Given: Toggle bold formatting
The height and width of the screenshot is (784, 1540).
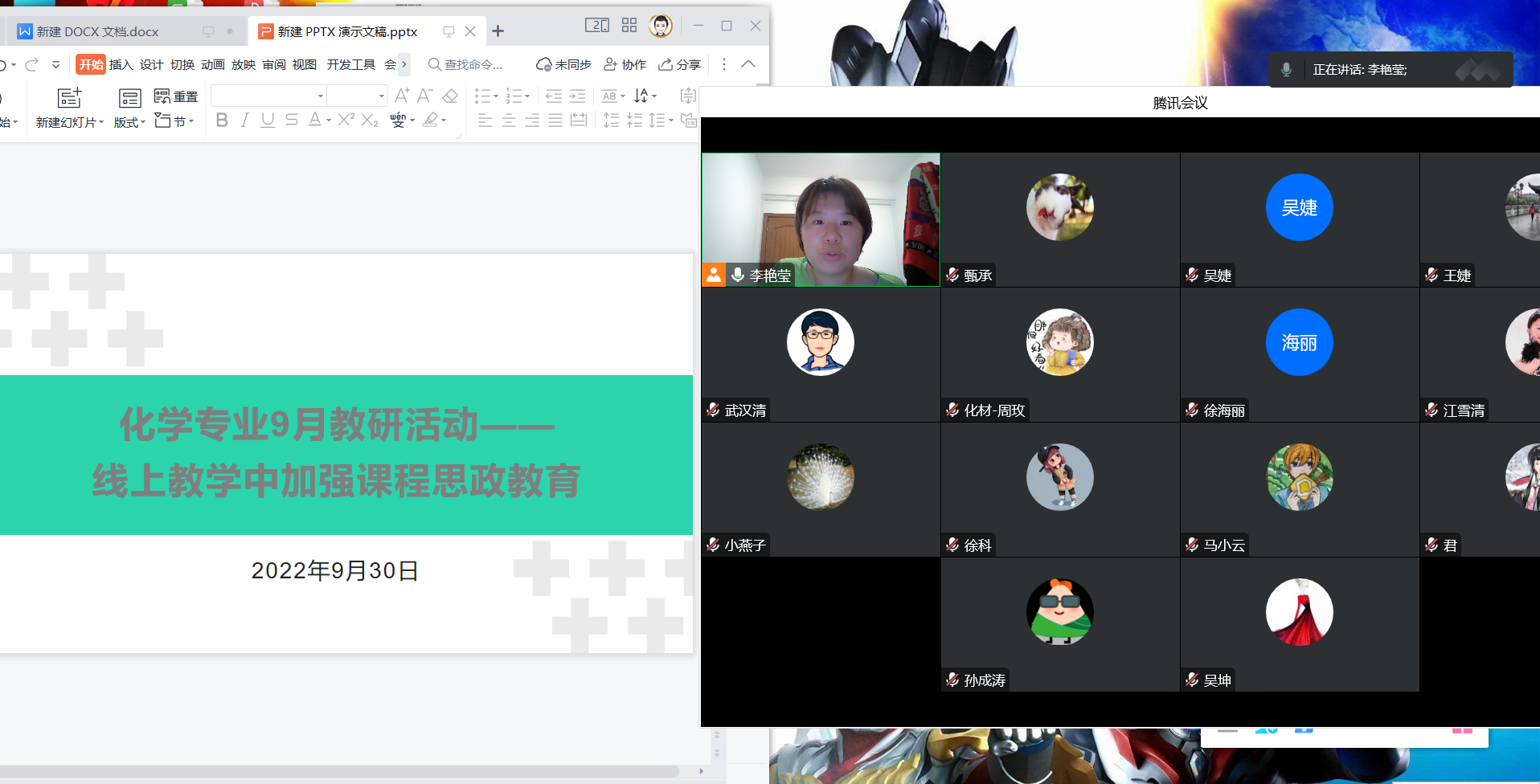Looking at the screenshot, I should 222,120.
